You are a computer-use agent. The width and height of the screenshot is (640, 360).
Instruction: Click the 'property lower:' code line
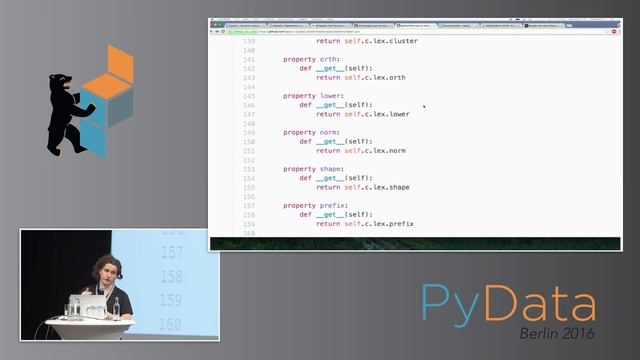[x=313, y=96]
